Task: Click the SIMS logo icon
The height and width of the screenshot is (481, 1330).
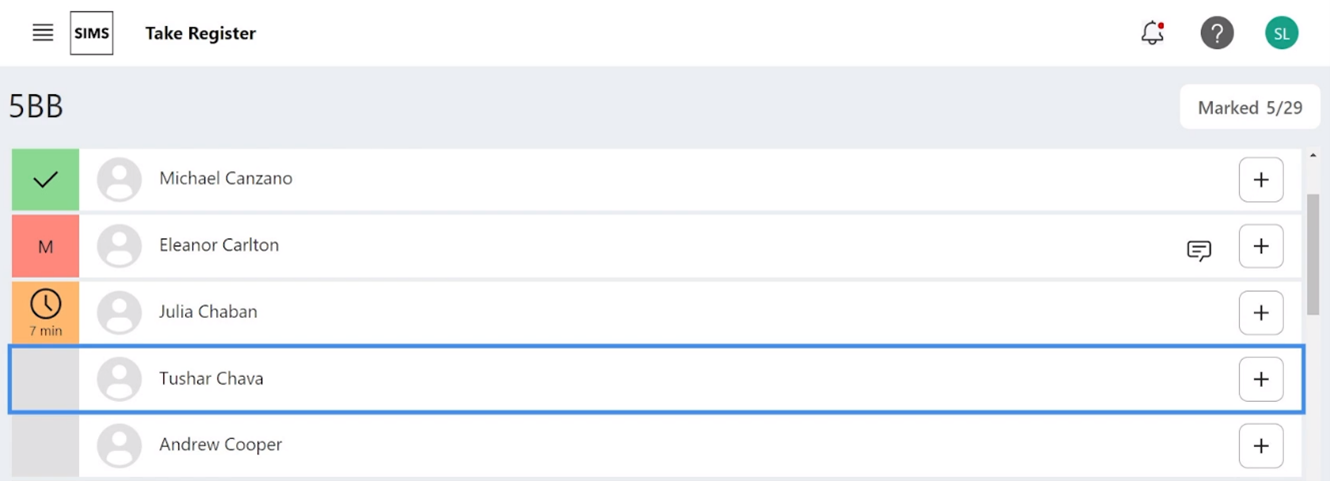Action: point(92,33)
